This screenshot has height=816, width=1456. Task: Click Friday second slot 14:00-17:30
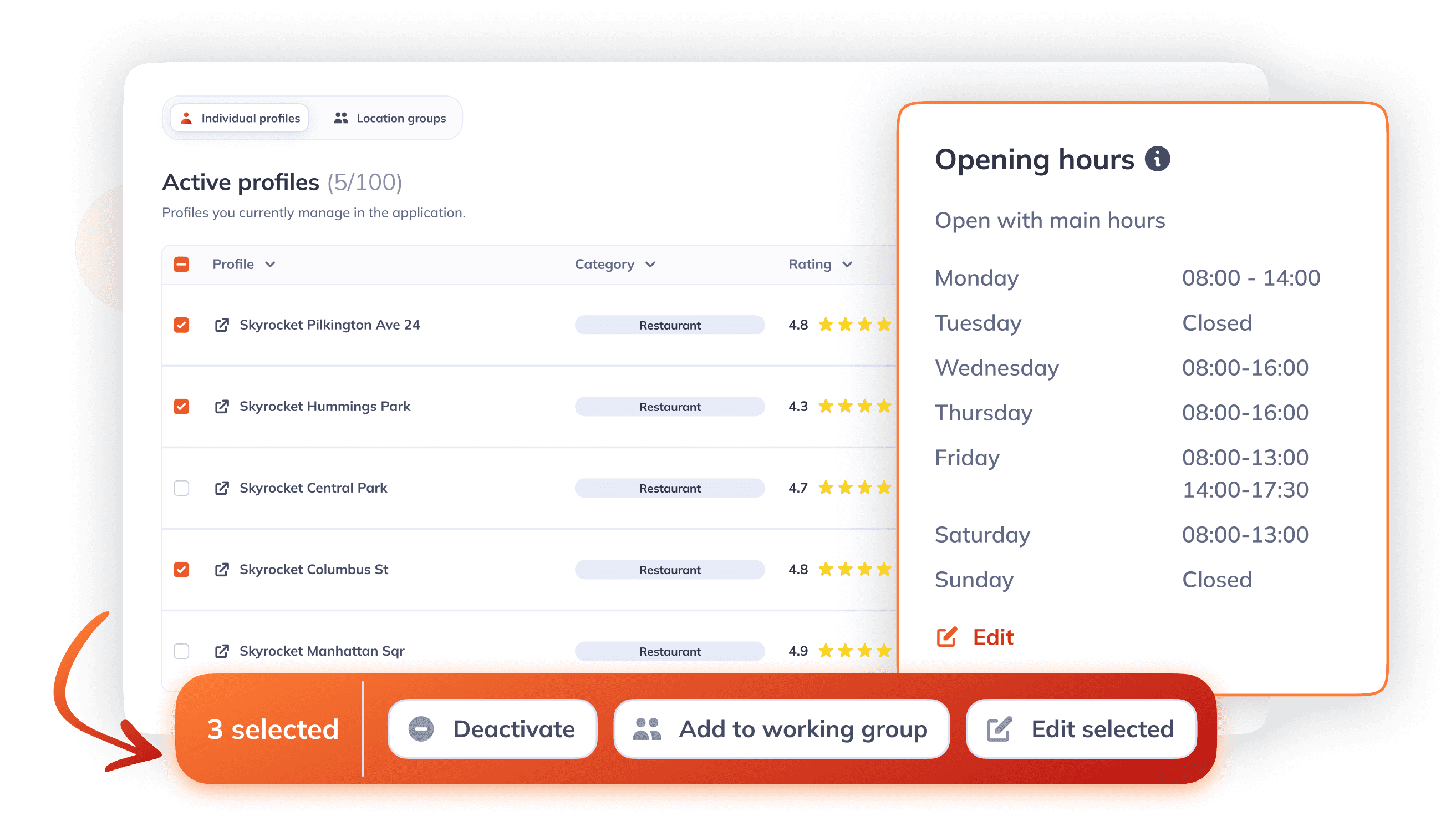(x=1245, y=489)
